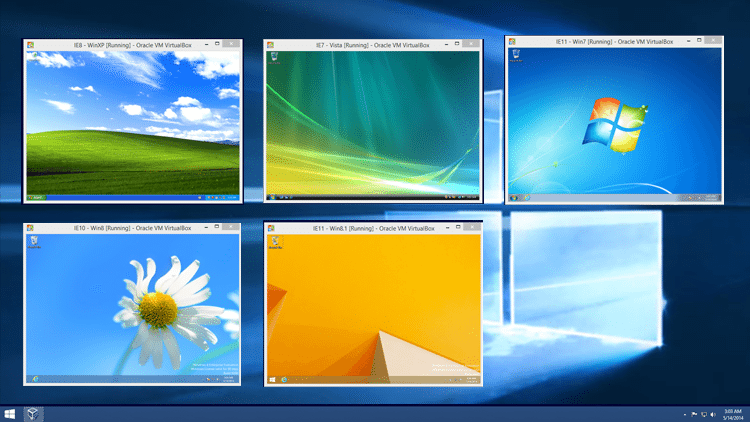Open the network tray icon on host
The image size is (750, 422).
coord(704,414)
